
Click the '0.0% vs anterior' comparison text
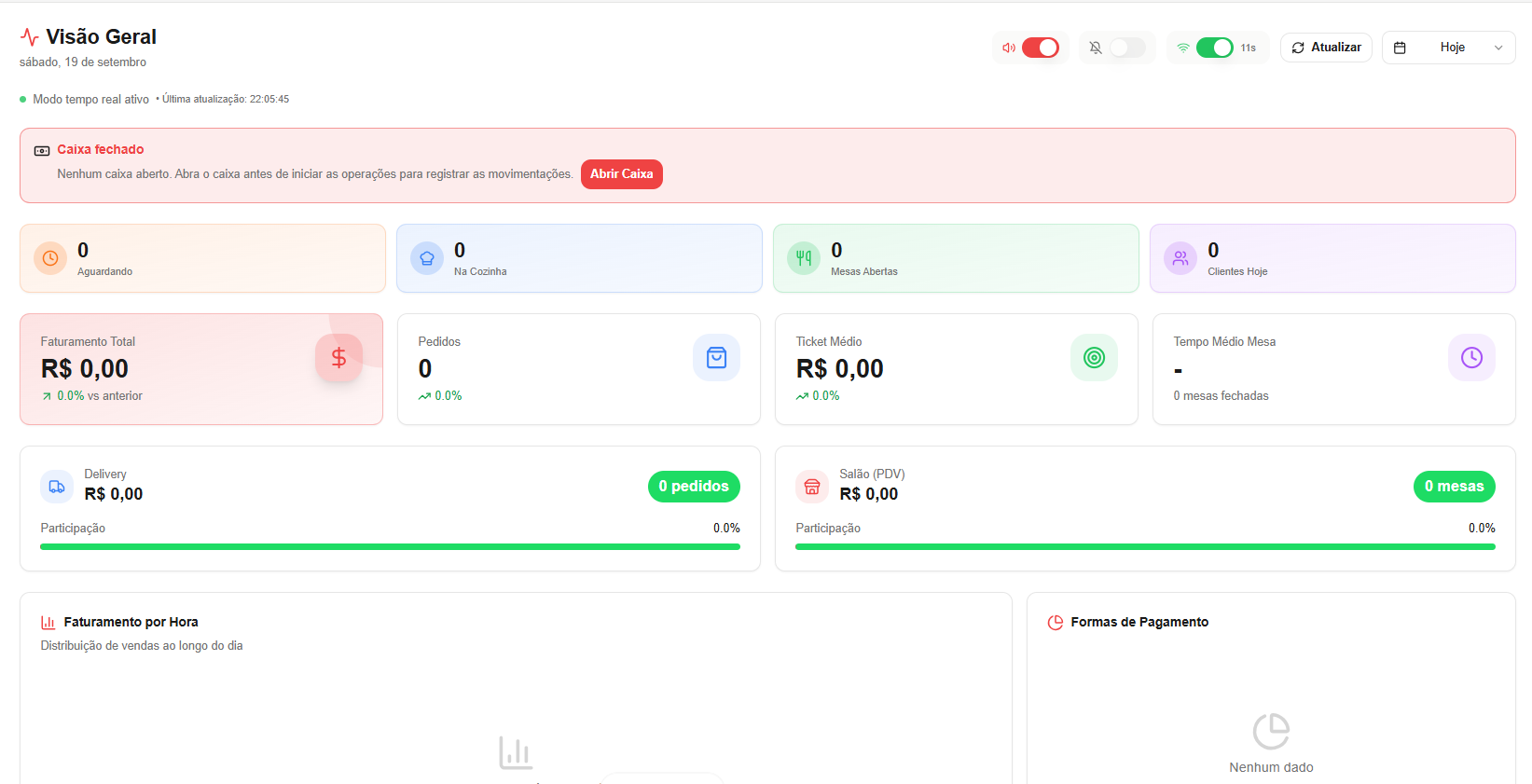[100, 396]
